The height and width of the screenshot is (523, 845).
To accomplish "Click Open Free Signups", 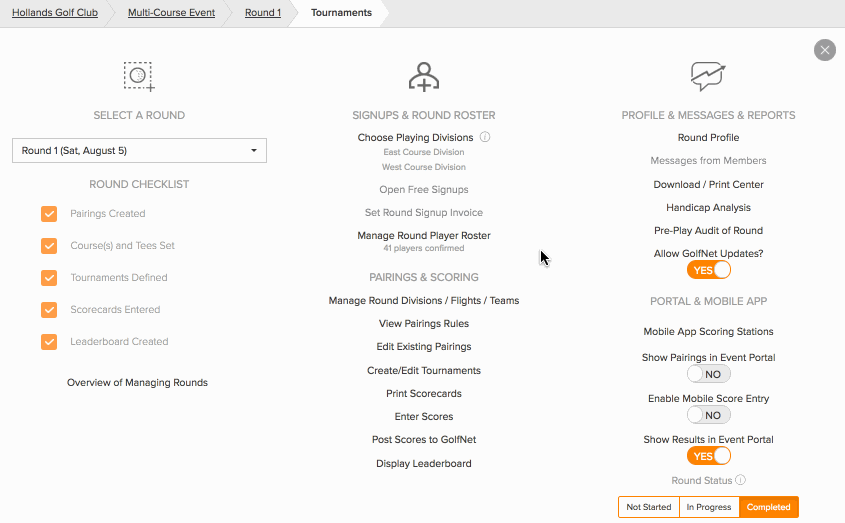I will [x=424, y=190].
